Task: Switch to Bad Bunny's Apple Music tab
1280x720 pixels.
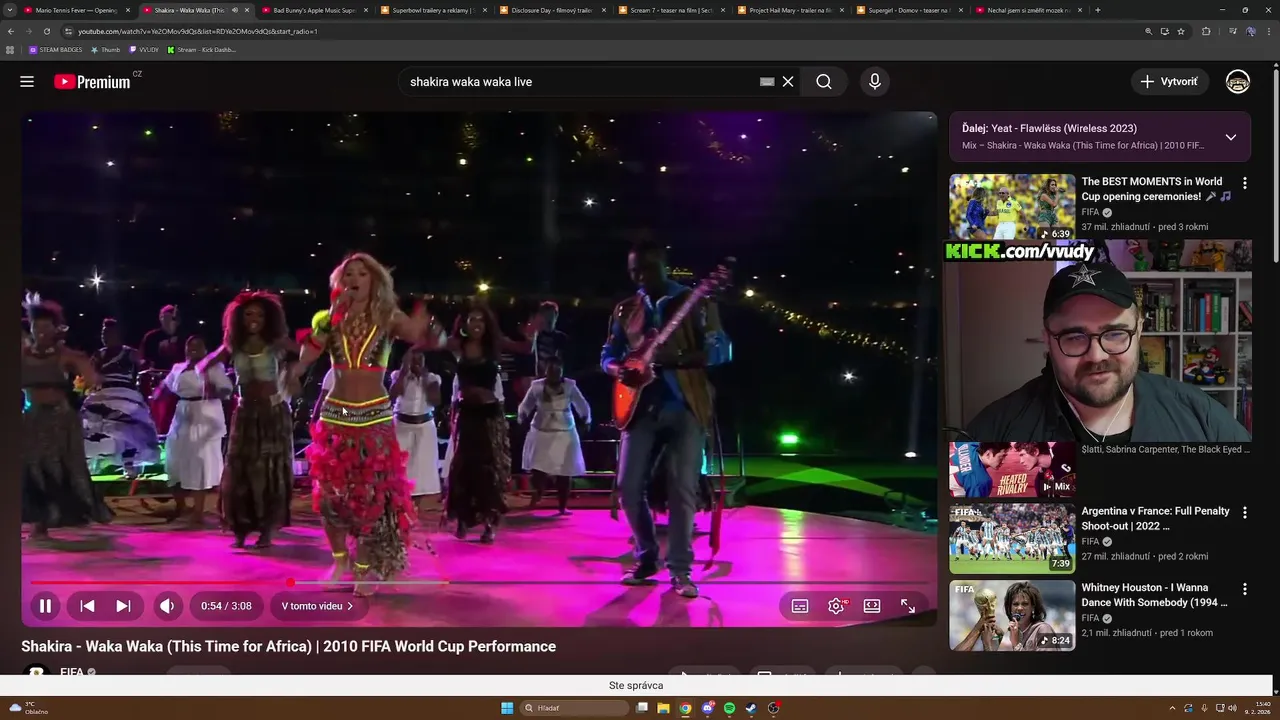Action: (x=315, y=10)
